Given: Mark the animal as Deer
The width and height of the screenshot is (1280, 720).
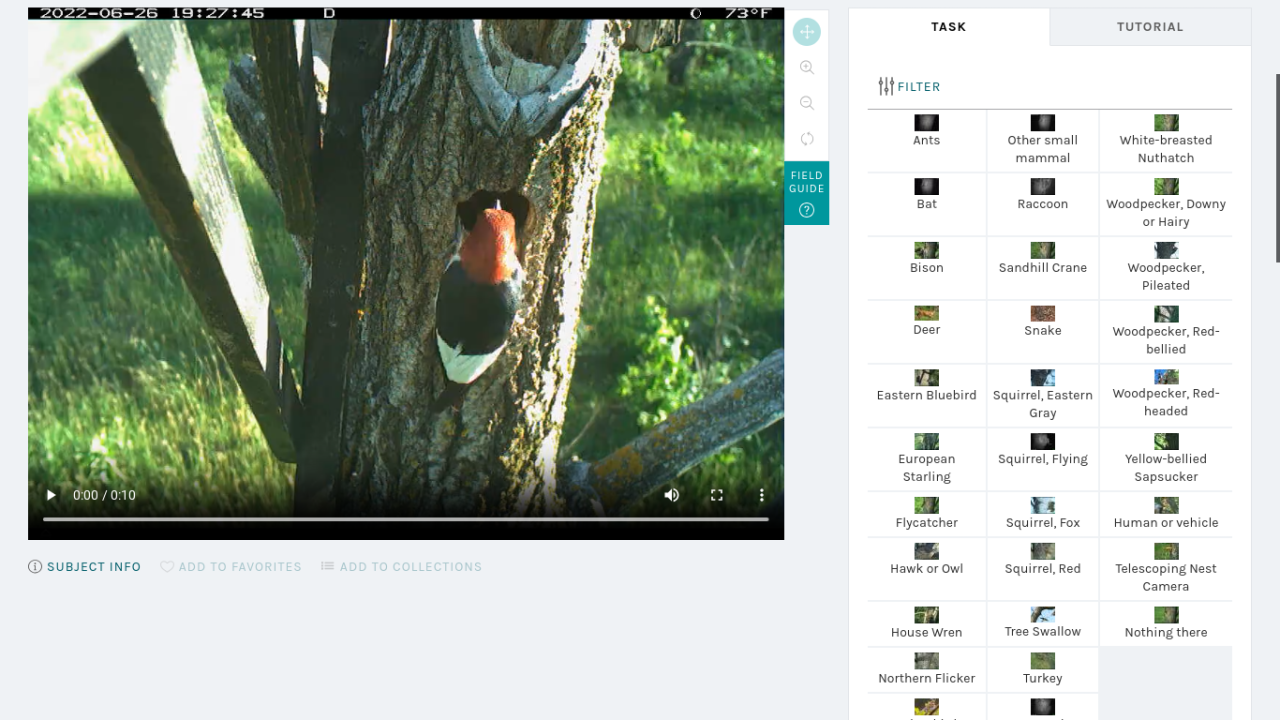Looking at the screenshot, I should point(927,331).
